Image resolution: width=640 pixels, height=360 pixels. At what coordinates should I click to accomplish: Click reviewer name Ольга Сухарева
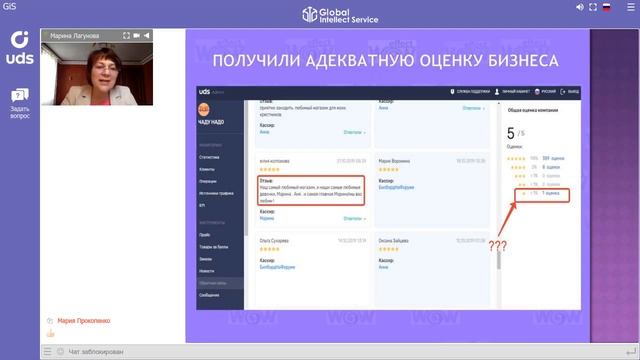[x=274, y=241]
